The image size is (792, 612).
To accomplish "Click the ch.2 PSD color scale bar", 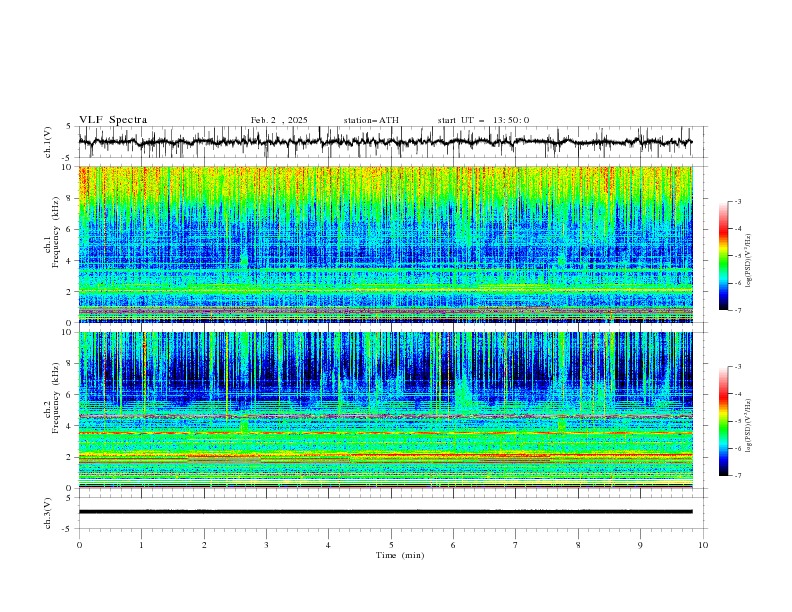I will (x=724, y=421).
